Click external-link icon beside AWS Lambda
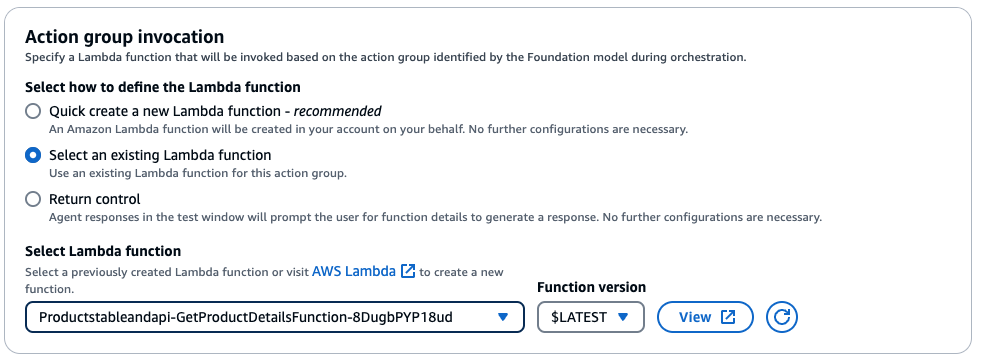The height and width of the screenshot is (364, 981). (x=408, y=271)
